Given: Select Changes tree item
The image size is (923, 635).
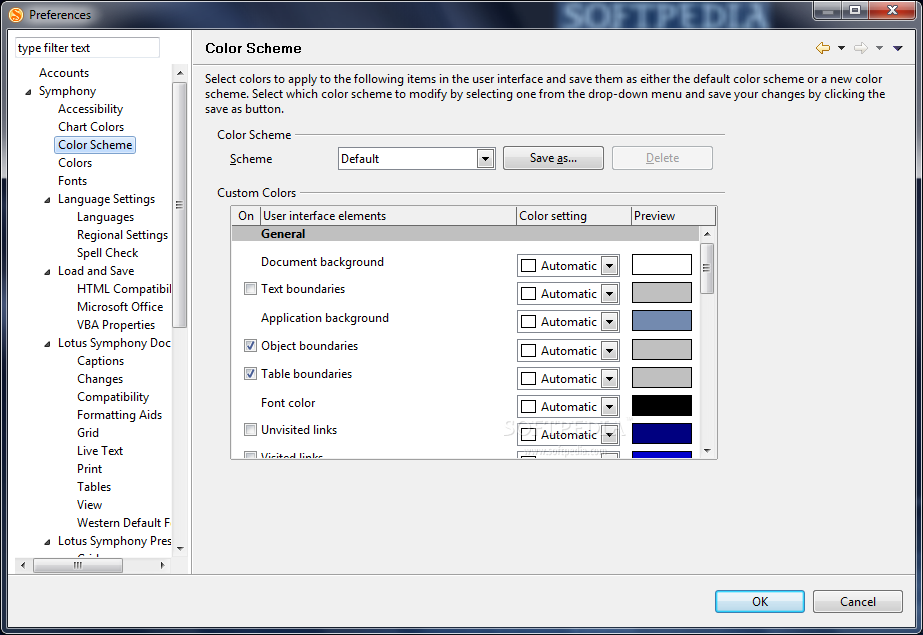Looking at the screenshot, I should click(x=99, y=379).
